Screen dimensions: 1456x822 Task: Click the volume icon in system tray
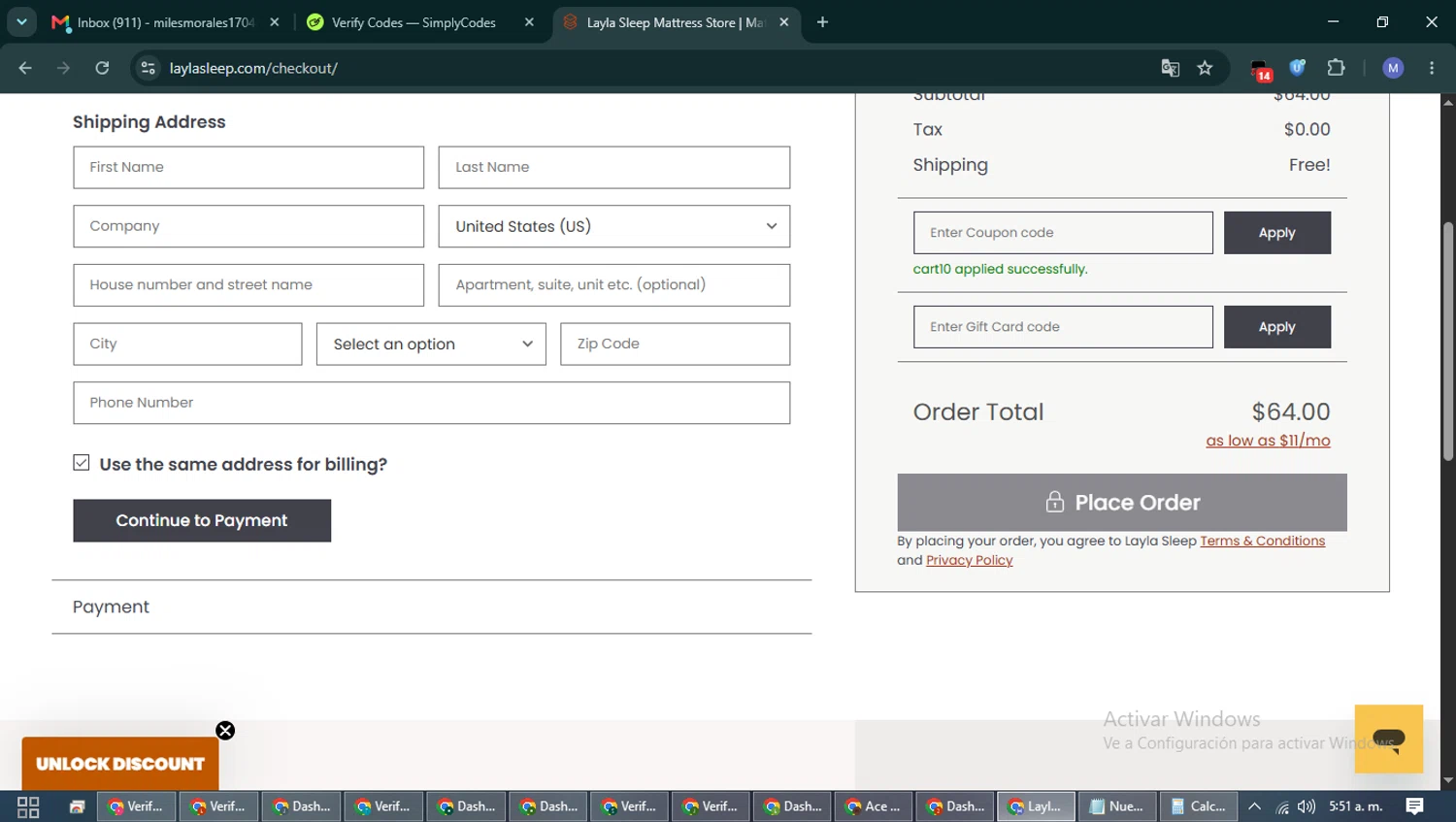pyautogui.click(x=1307, y=806)
